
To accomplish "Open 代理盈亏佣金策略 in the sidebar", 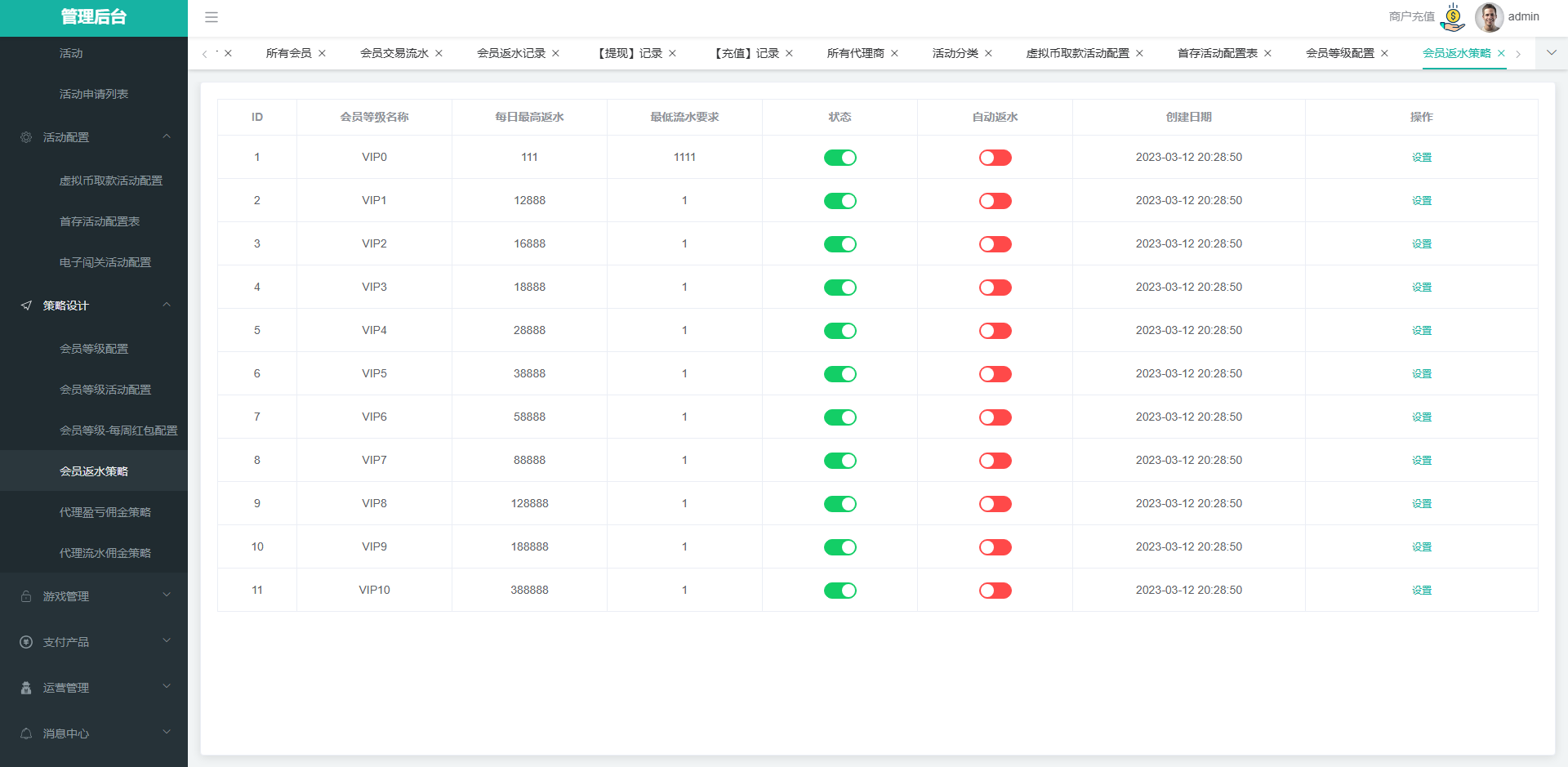I will pyautogui.click(x=105, y=512).
